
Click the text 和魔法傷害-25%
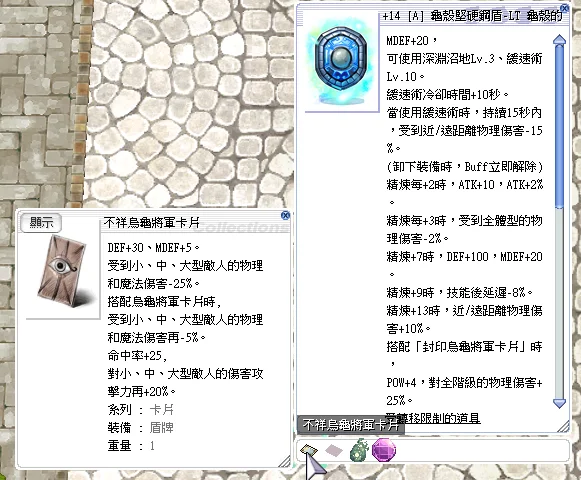point(153,283)
